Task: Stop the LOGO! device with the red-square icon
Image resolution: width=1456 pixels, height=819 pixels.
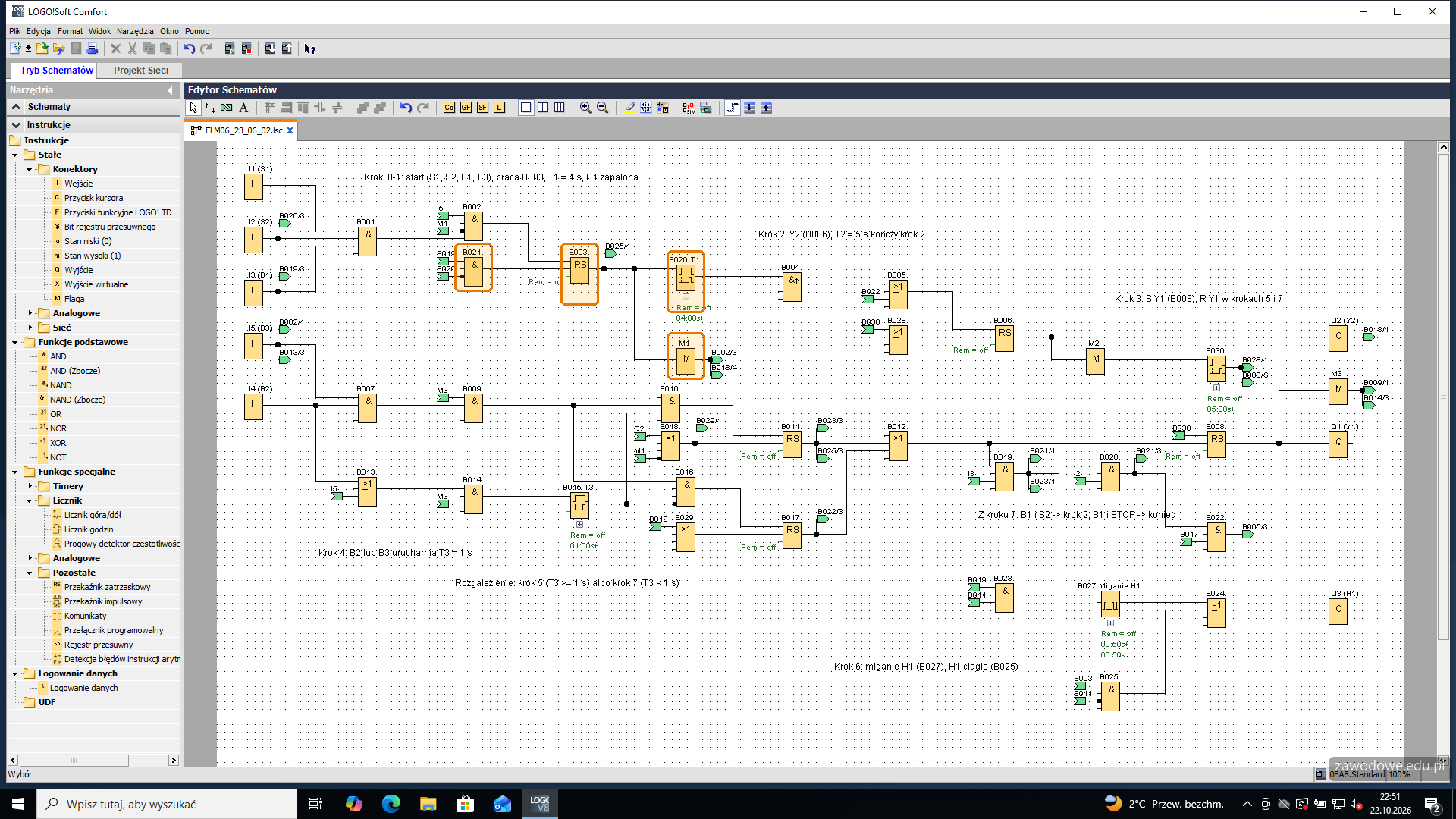Action: tap(246, 49)
